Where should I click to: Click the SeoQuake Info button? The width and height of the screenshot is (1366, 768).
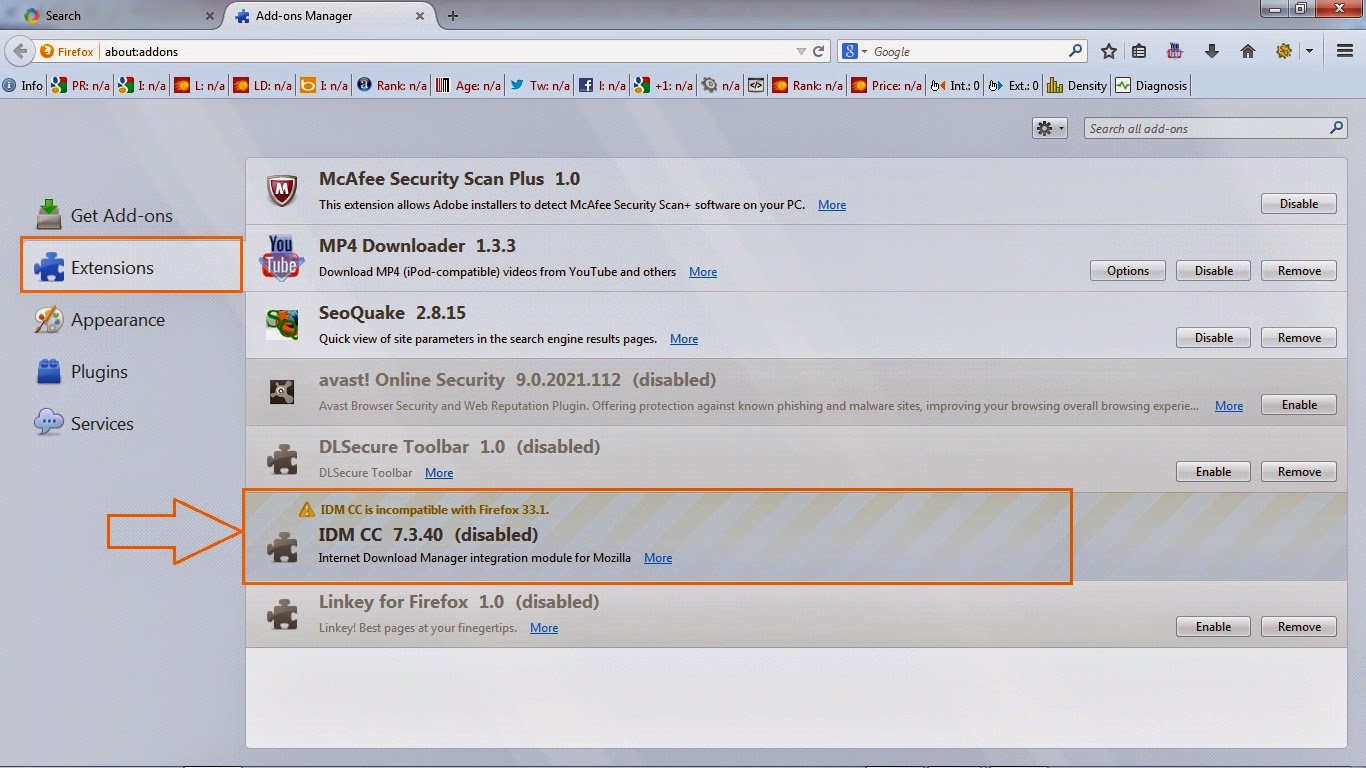pyautogui.click(x=24, y=86)
